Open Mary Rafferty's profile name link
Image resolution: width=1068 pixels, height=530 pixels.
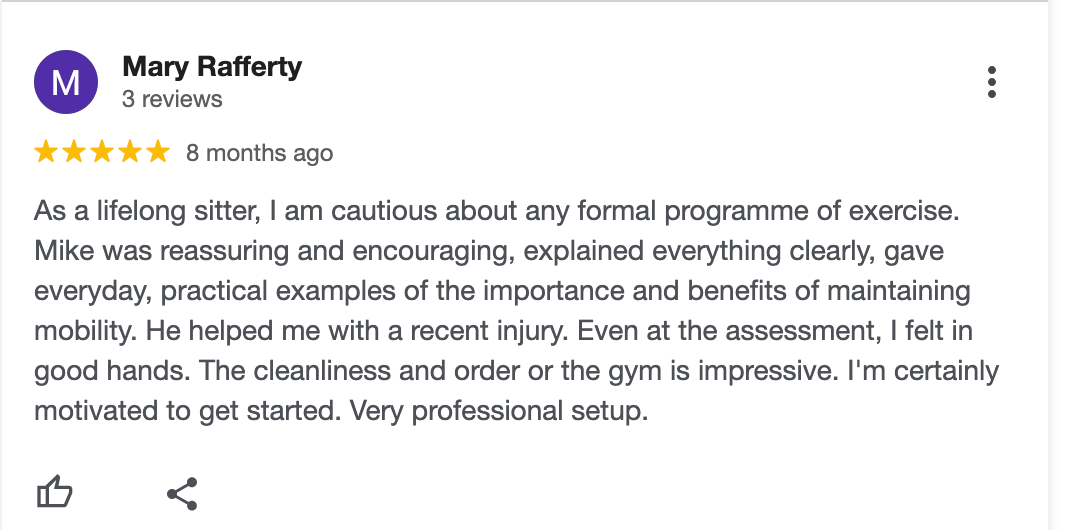click(212, 67)
